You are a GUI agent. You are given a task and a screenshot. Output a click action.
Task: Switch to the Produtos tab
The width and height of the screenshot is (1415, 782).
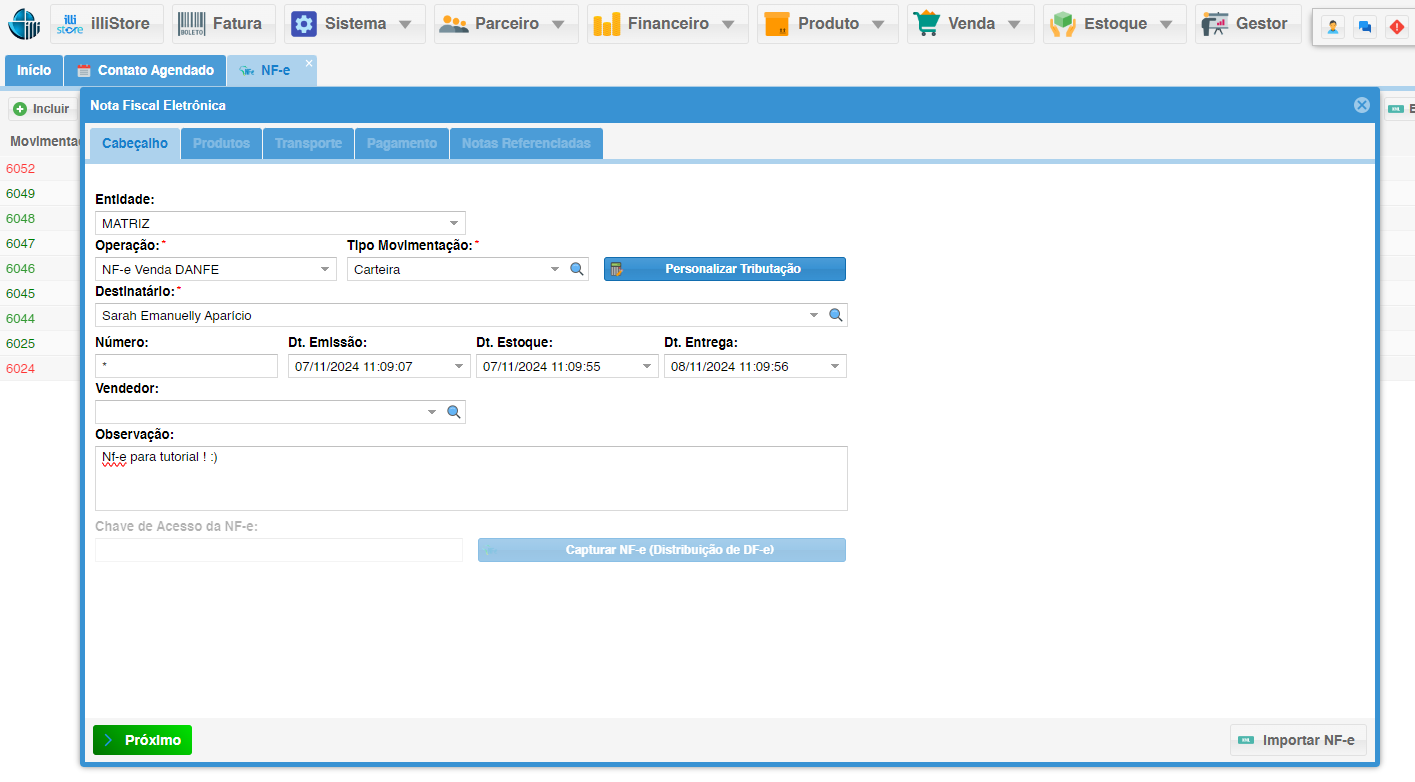221,143
